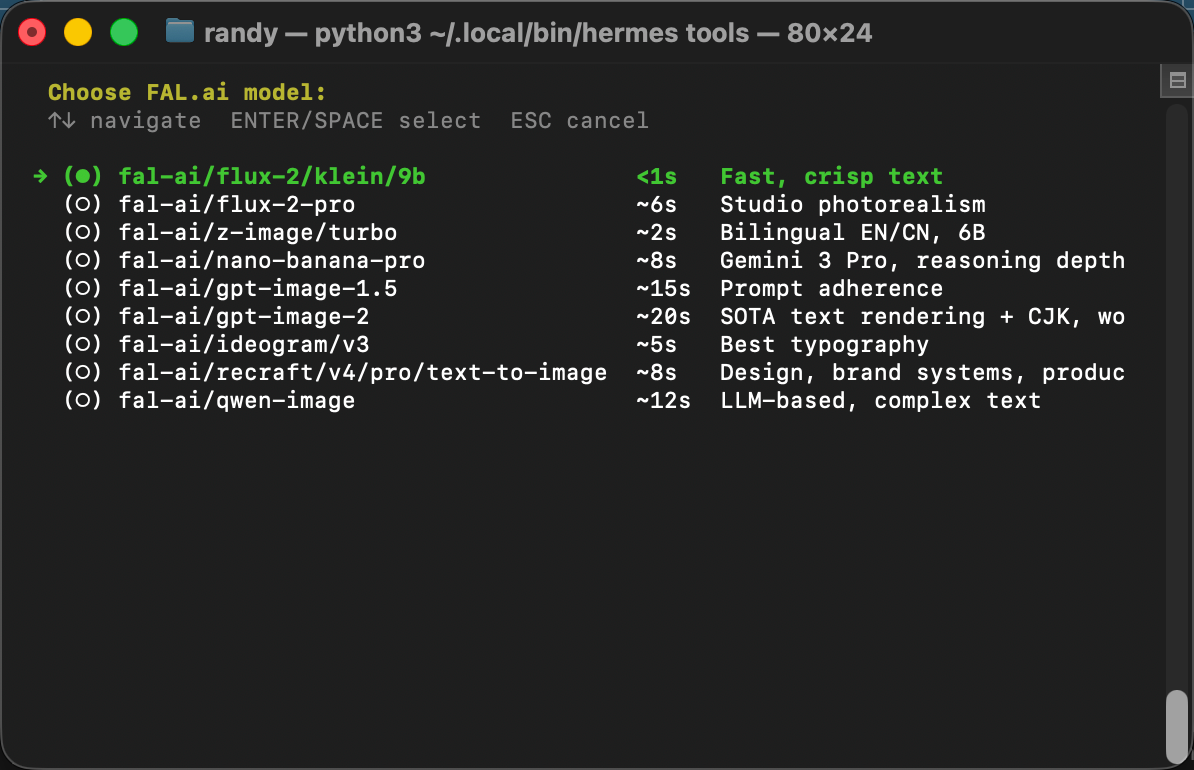Minimize the terminal with the yellow button

pyautogui.click(x=78, y=33)
